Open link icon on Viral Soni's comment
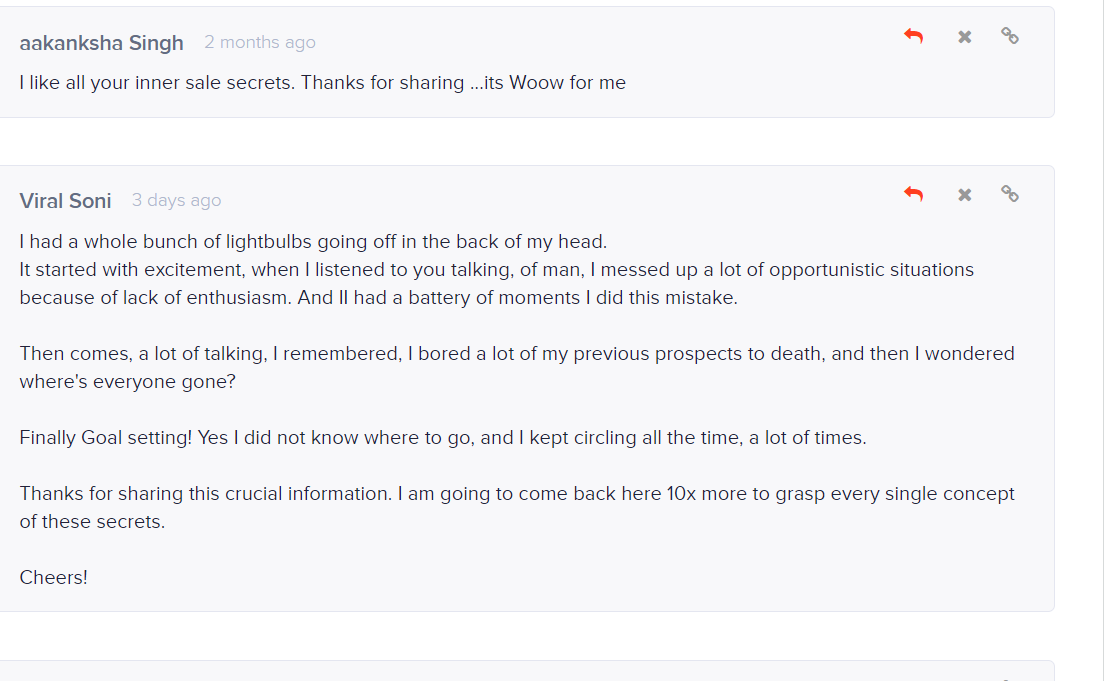 pos(1010,194)
